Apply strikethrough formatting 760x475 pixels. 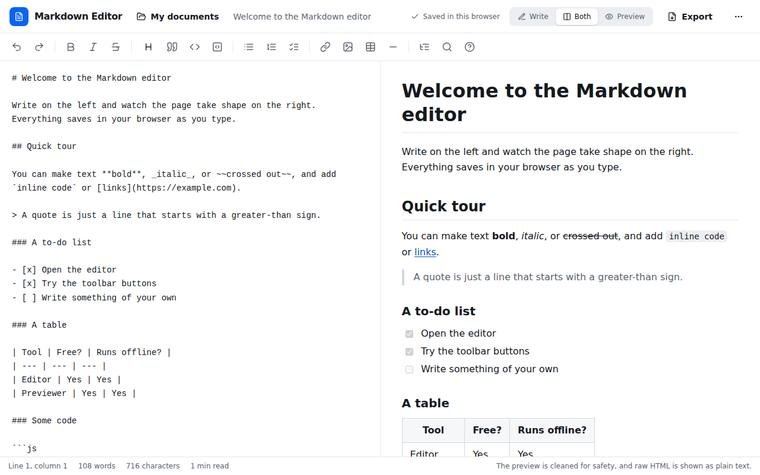(115, 47)
